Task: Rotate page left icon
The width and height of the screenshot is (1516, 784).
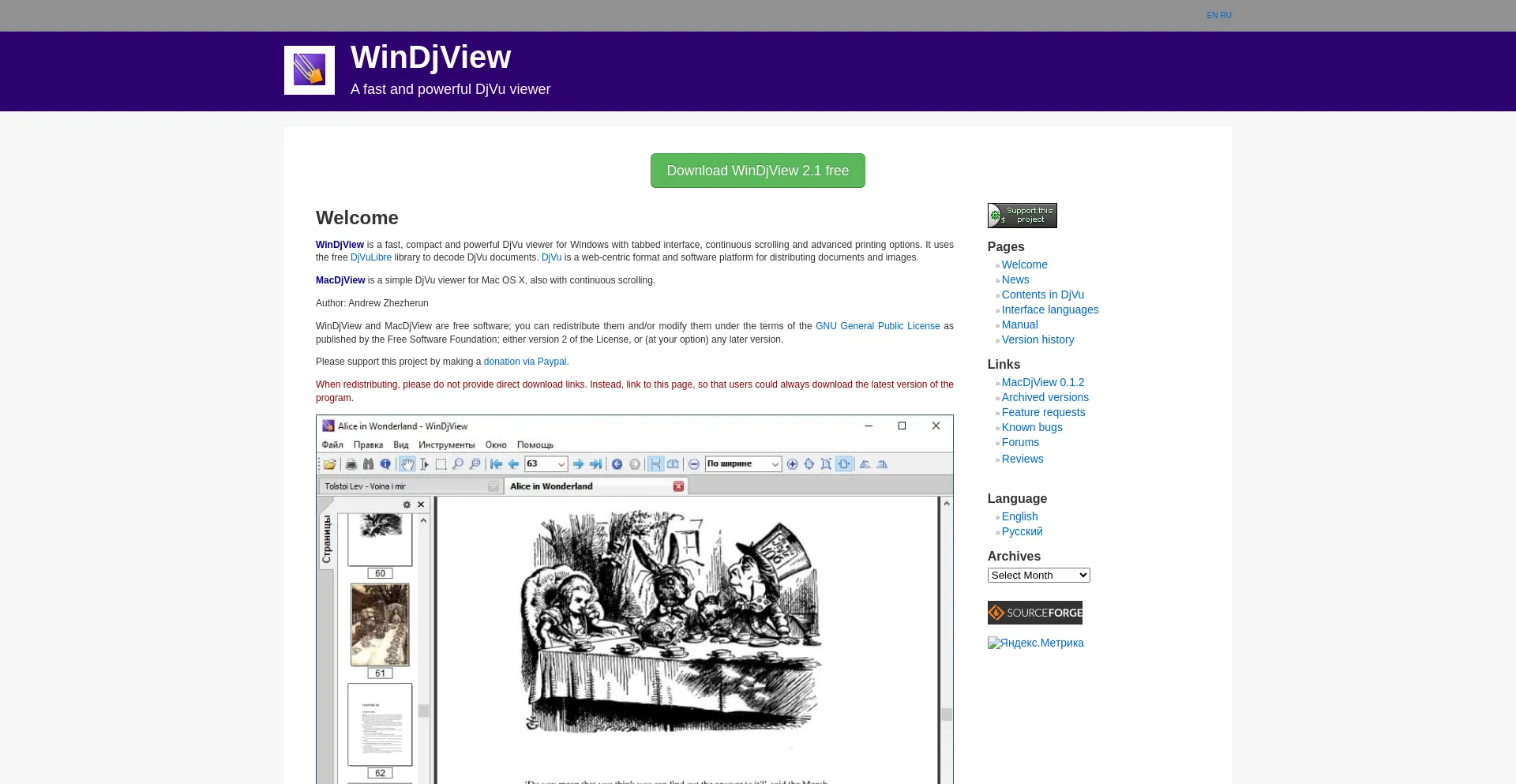Action: pyautogui.click(x=865, y=464)
